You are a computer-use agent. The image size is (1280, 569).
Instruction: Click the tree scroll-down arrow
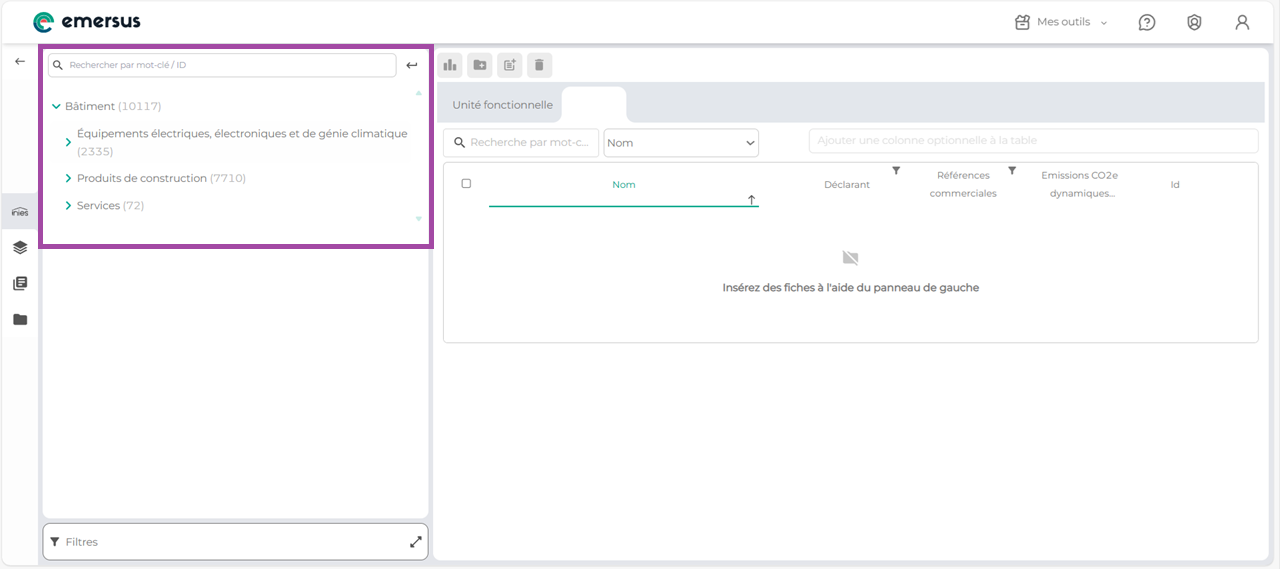pyautogui.click(x=418, y=218)
